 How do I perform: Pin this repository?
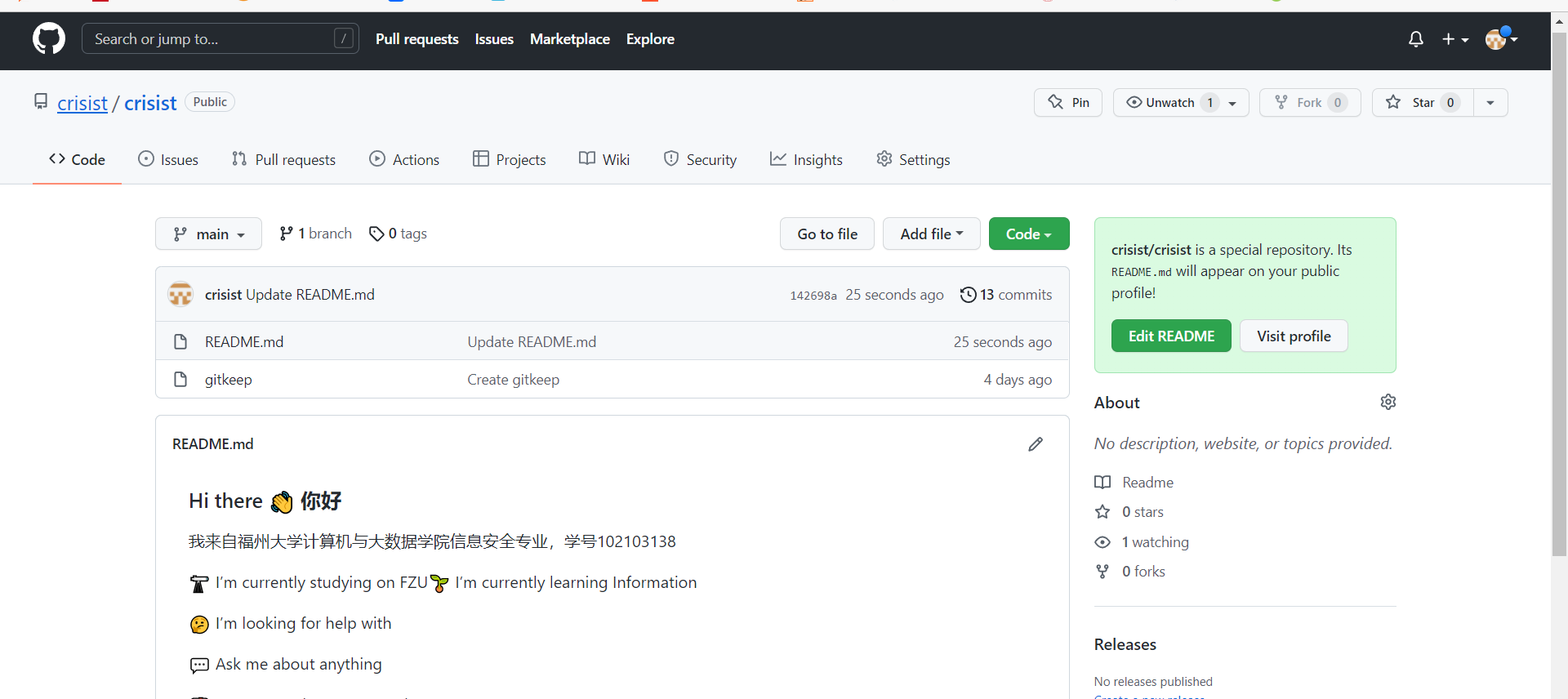[x=1068, y=102]
